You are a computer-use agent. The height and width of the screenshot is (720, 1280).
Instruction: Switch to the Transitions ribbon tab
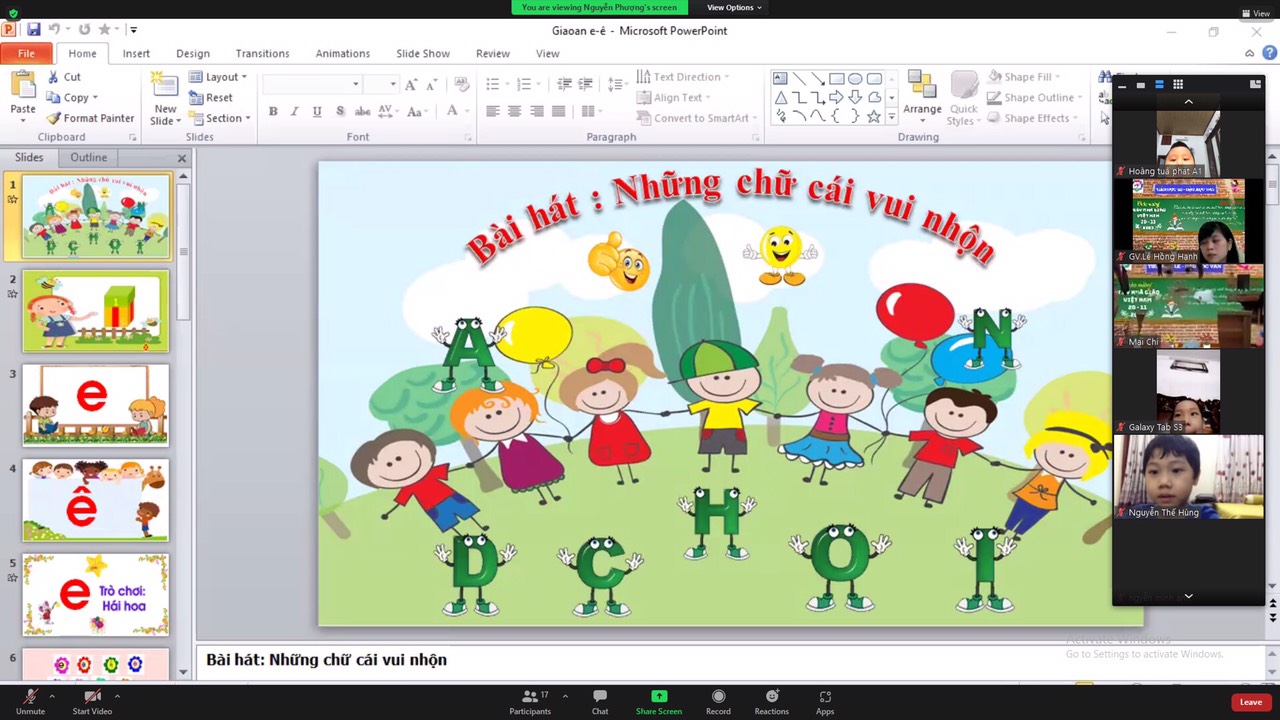point(262,54)
